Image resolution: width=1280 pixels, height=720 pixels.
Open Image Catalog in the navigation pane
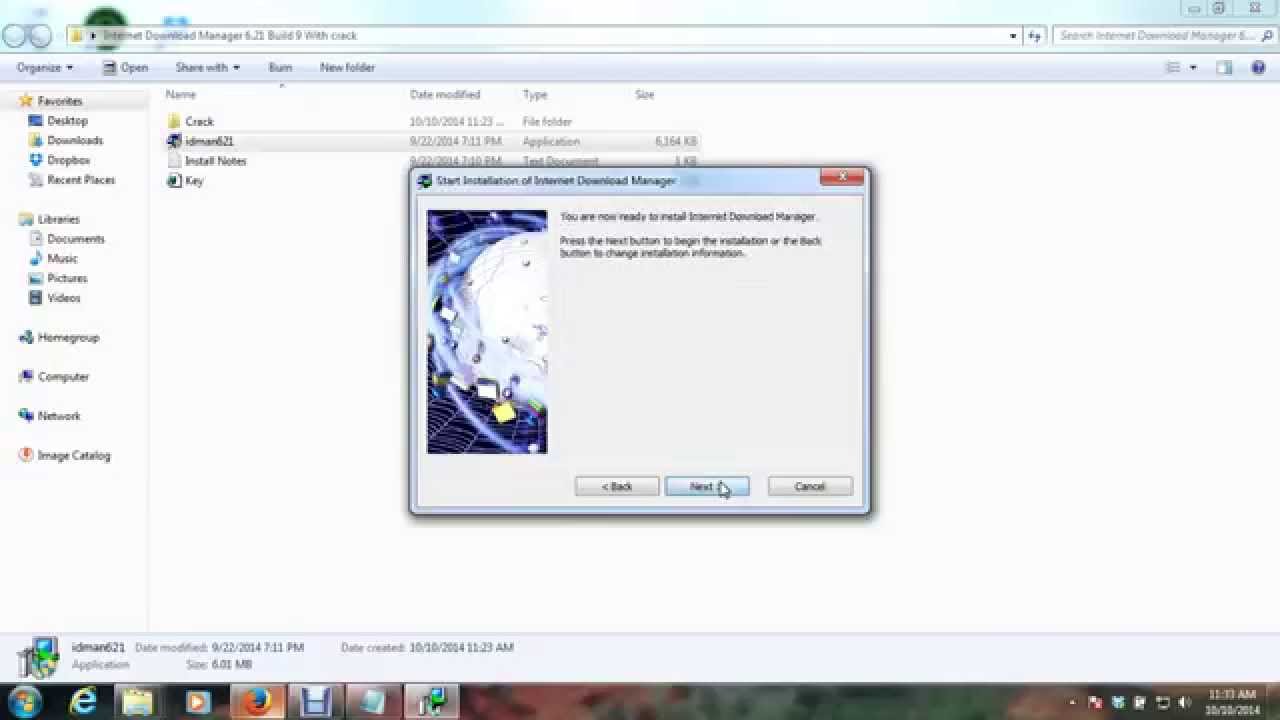tap(74, 455)
